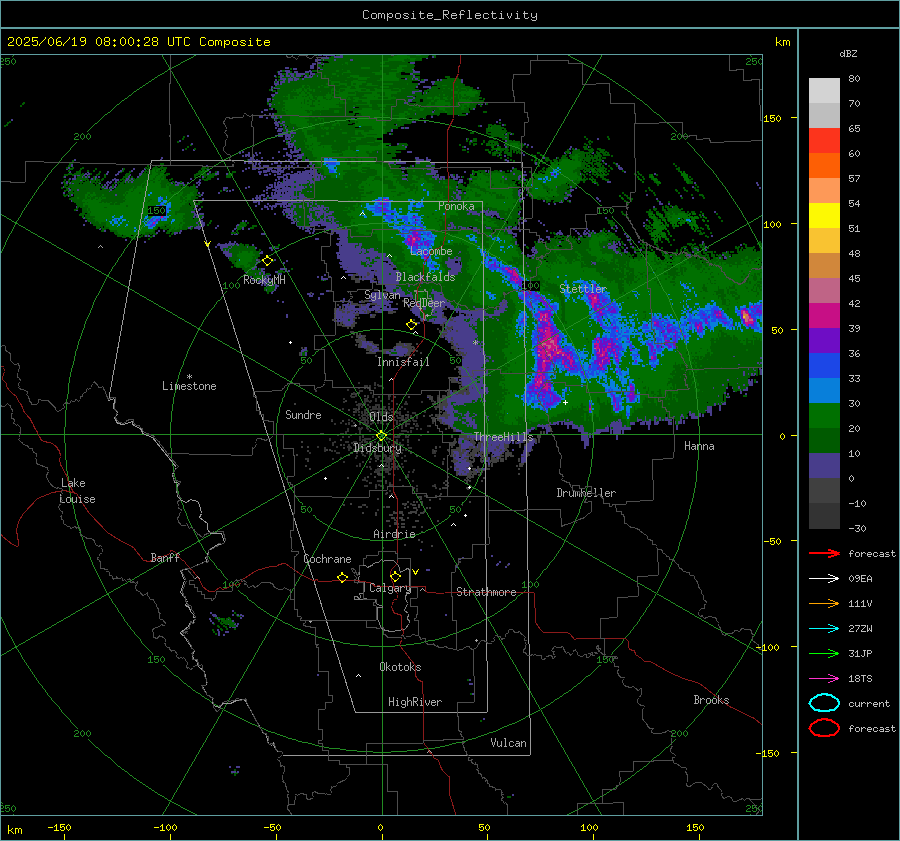The height and width of the screenshot is (841, 900).
Task: Click the -150 tick on bottom km axis
Action: click(x=59, y=827)
